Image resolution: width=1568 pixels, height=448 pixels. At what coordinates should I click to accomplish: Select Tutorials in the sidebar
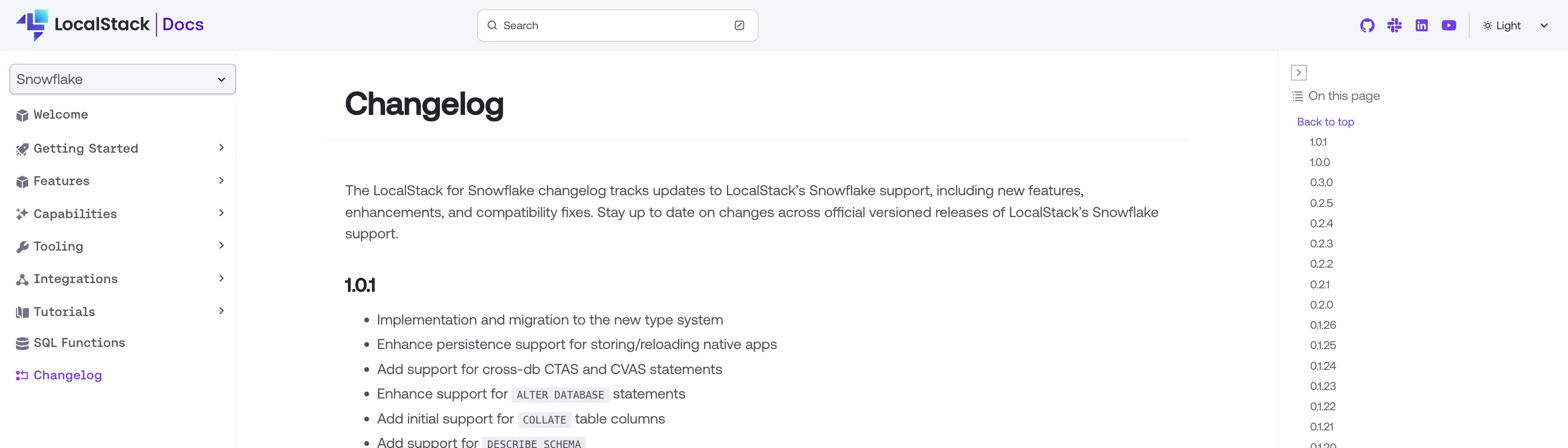tap(64, 311)
